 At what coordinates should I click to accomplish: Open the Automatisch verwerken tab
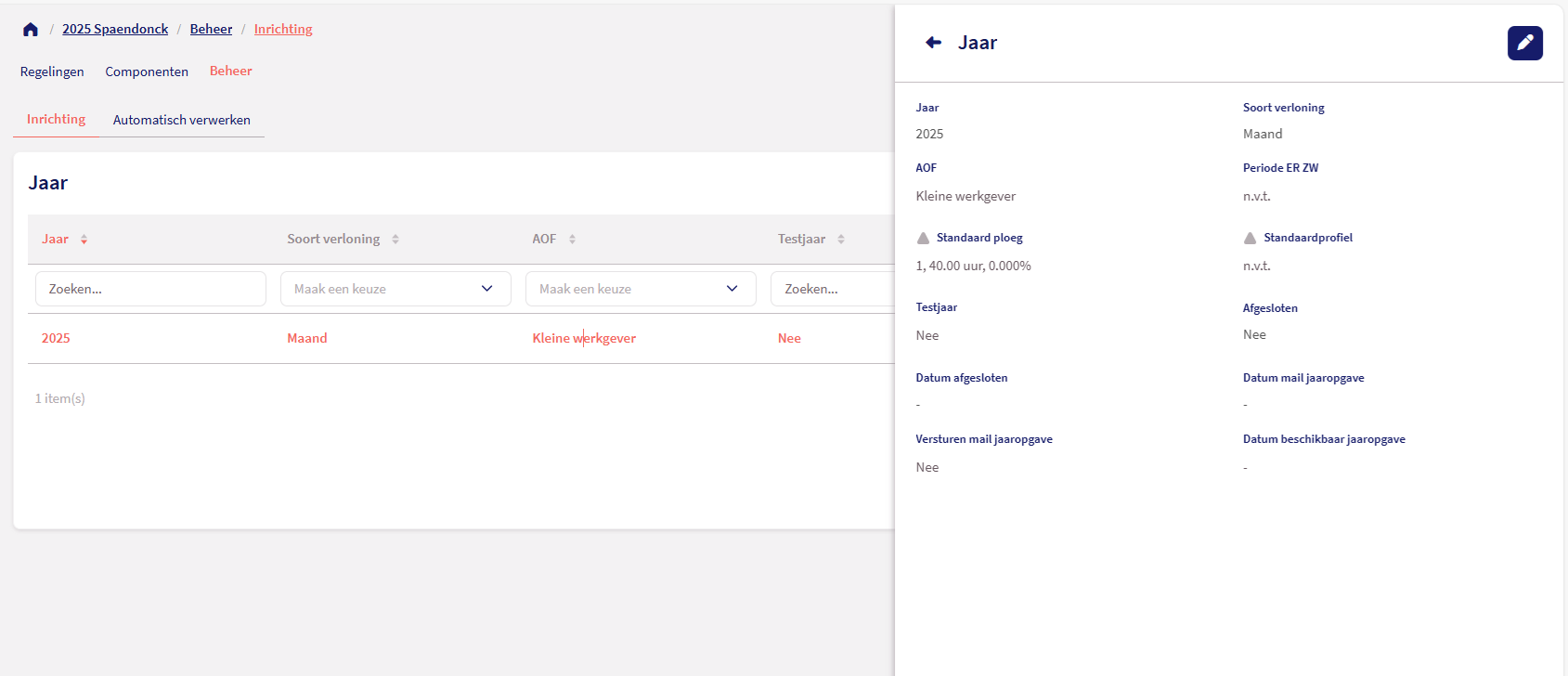point(182,120)
